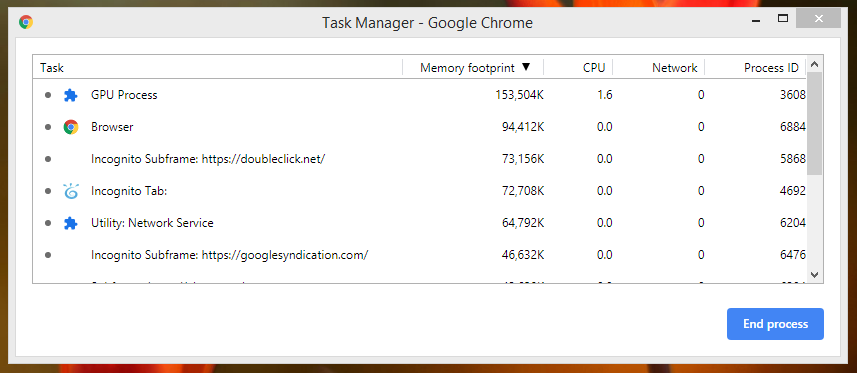Toggle Memory footprint sort arrow
The image size is (857, 373).
point(526,67)
